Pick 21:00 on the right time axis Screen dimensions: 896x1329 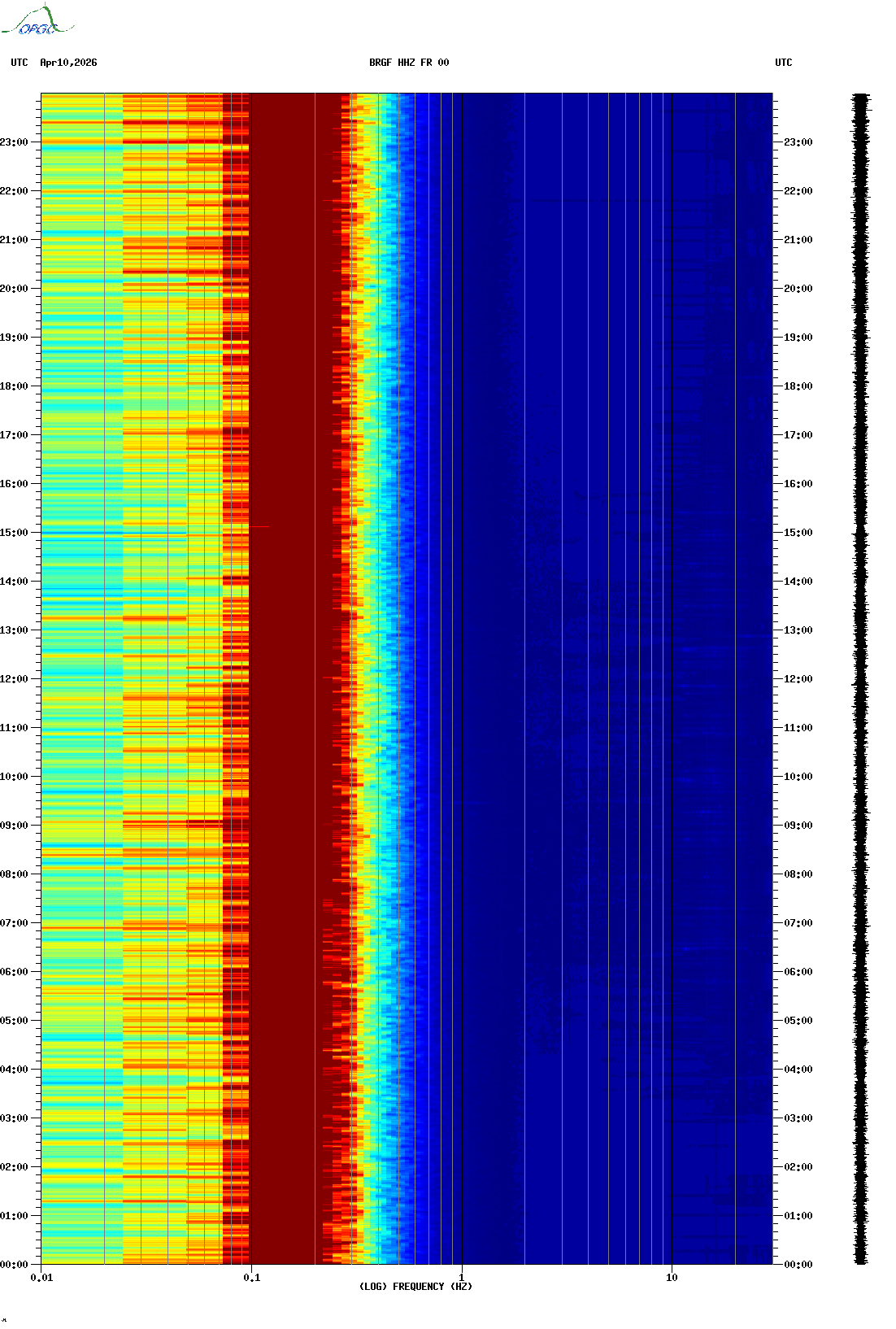coord(798,240)
